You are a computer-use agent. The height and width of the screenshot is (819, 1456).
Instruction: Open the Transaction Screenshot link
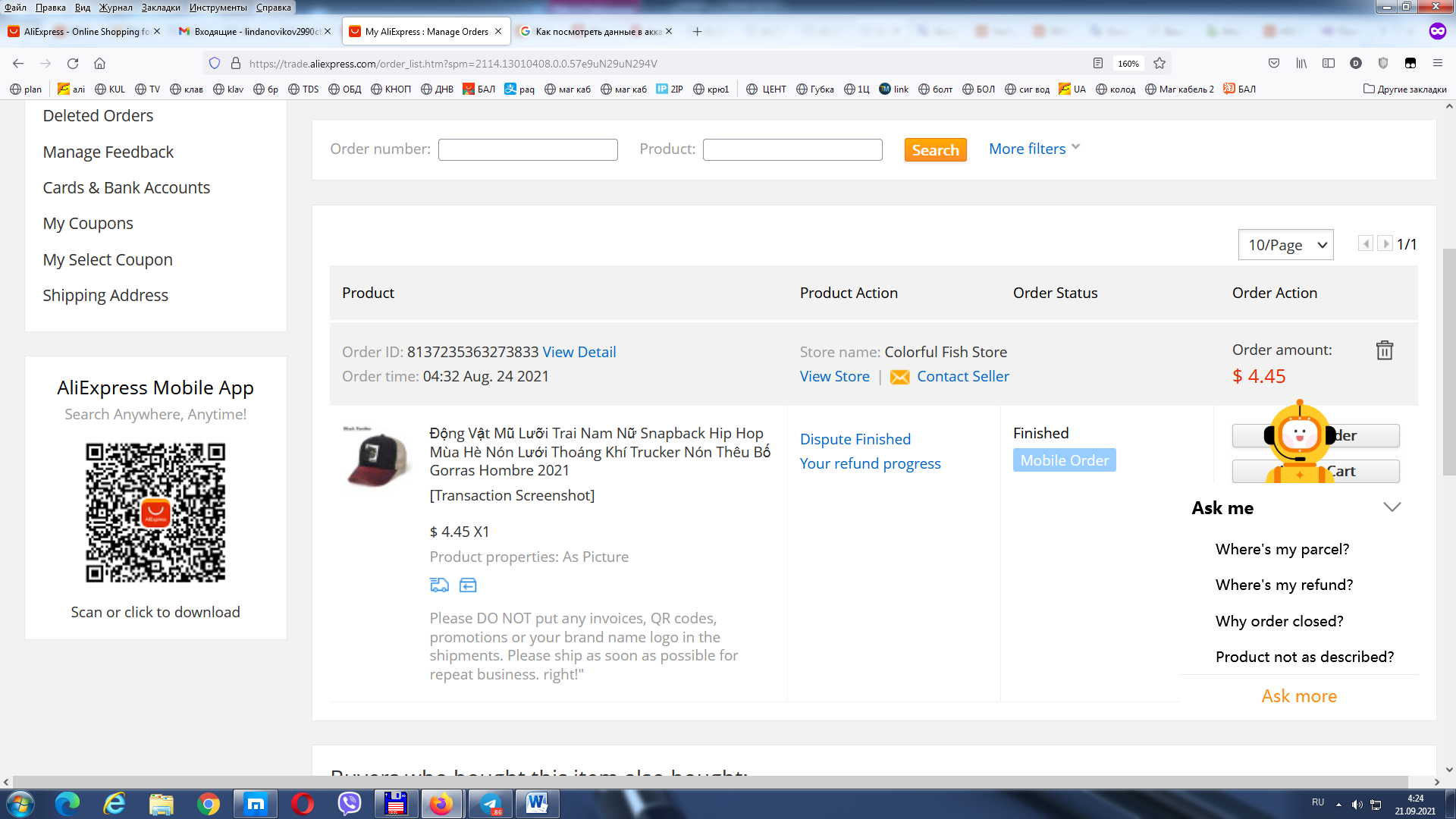tap(512, 495)
